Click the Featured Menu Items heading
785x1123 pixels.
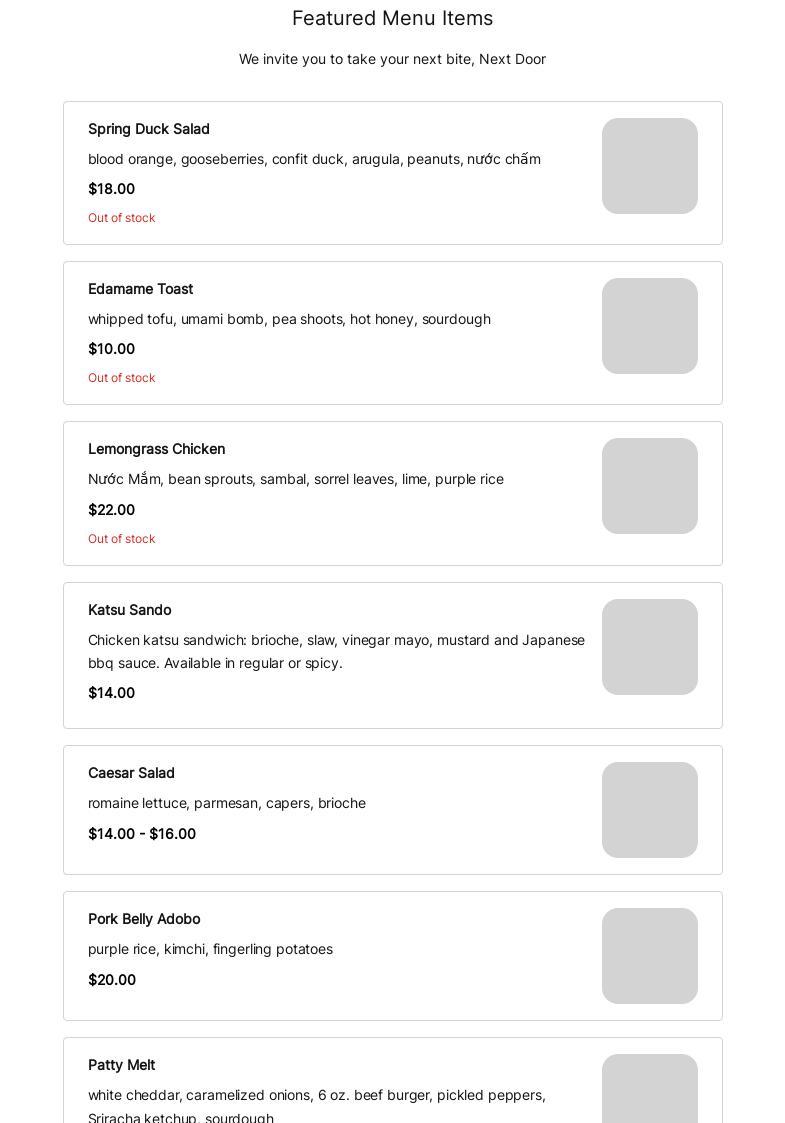392,18
